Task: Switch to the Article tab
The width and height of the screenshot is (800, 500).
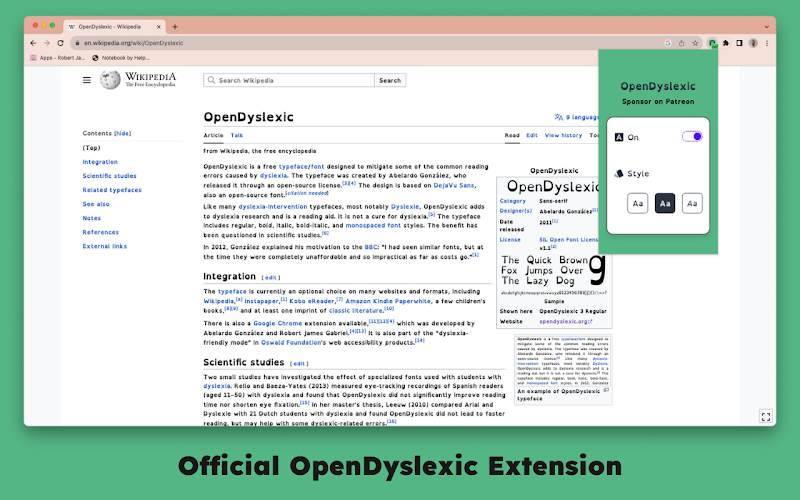Action: 213,135
